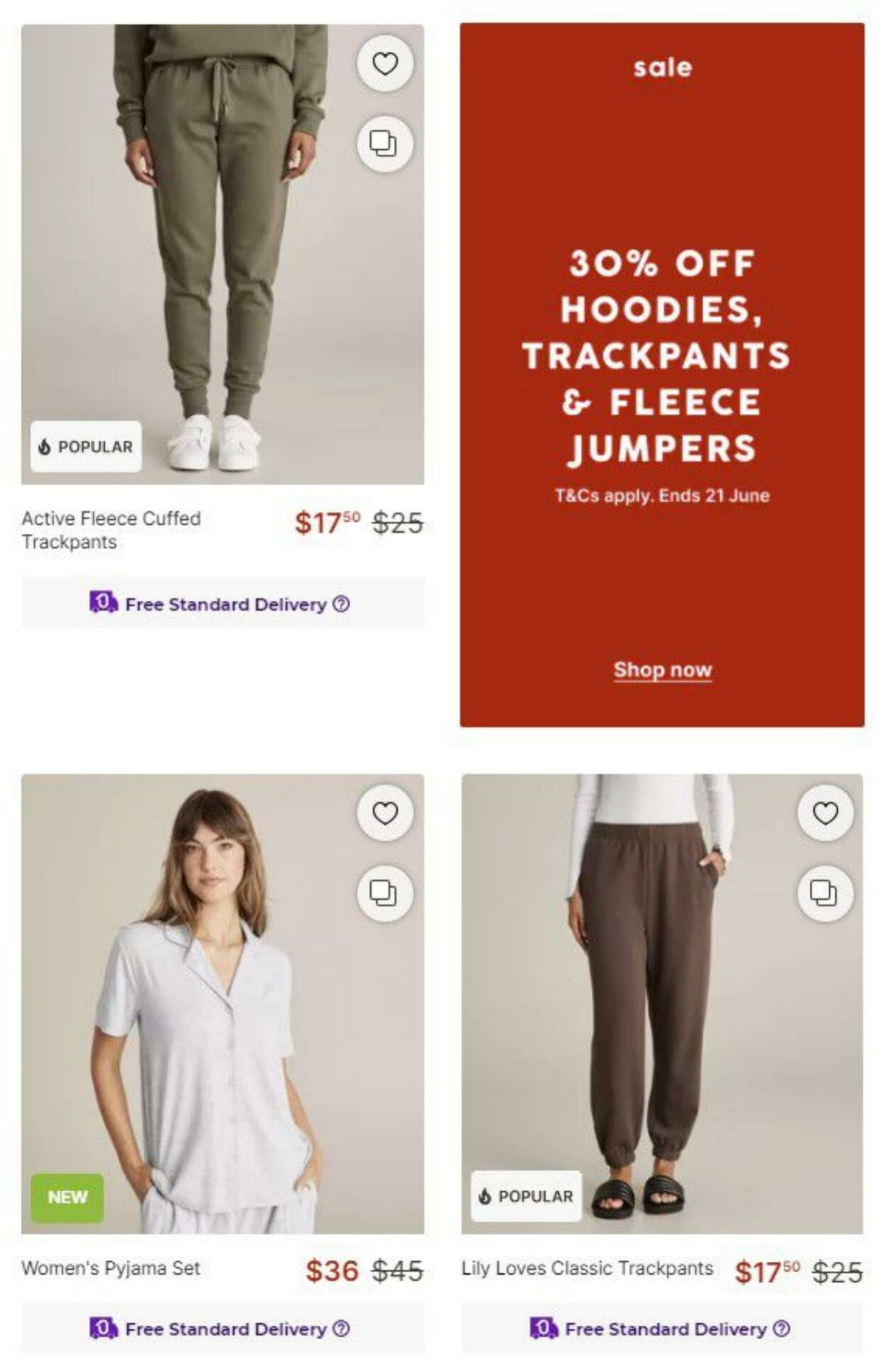This screenshot has width=888, height=1372.
Task: Click the $36 Pyjama Set price
Action: 332,1270
